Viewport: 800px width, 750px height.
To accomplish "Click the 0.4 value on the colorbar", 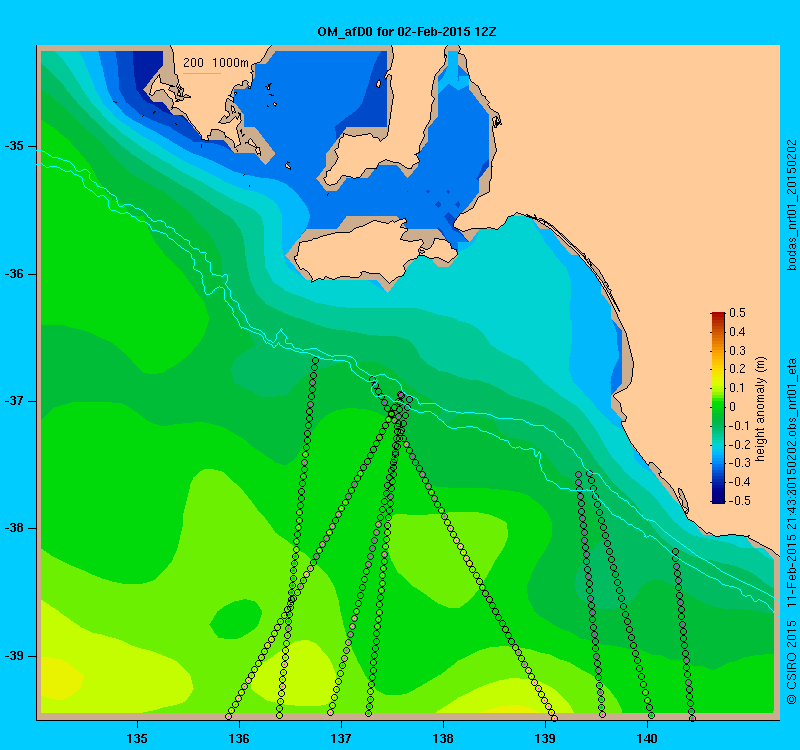I will pos(737,332).
